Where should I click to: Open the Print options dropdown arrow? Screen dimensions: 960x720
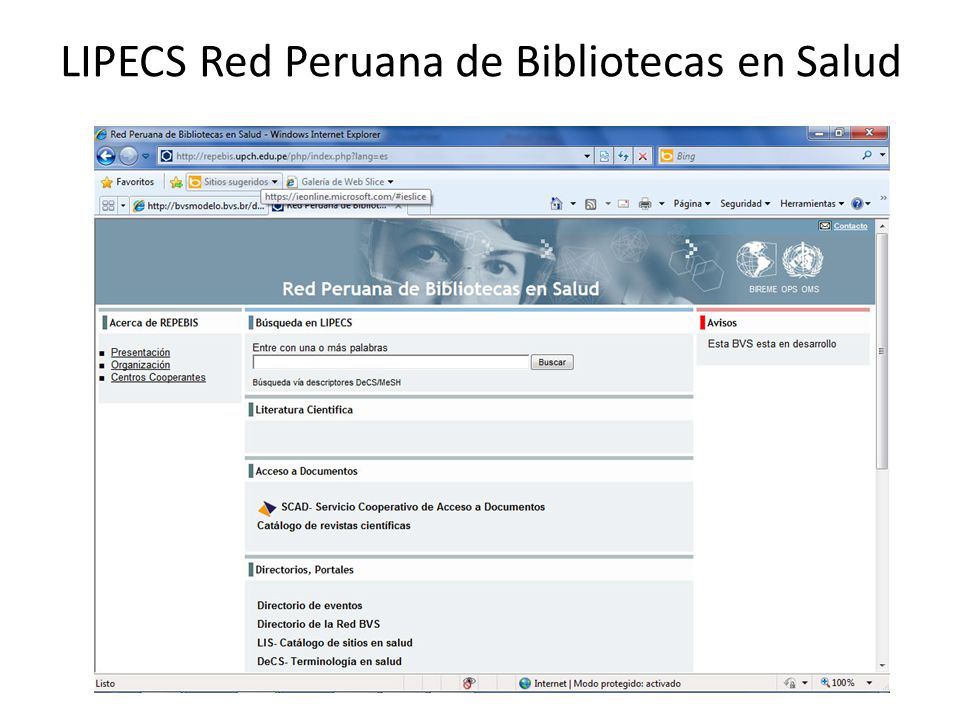click(x=661, y=204)
